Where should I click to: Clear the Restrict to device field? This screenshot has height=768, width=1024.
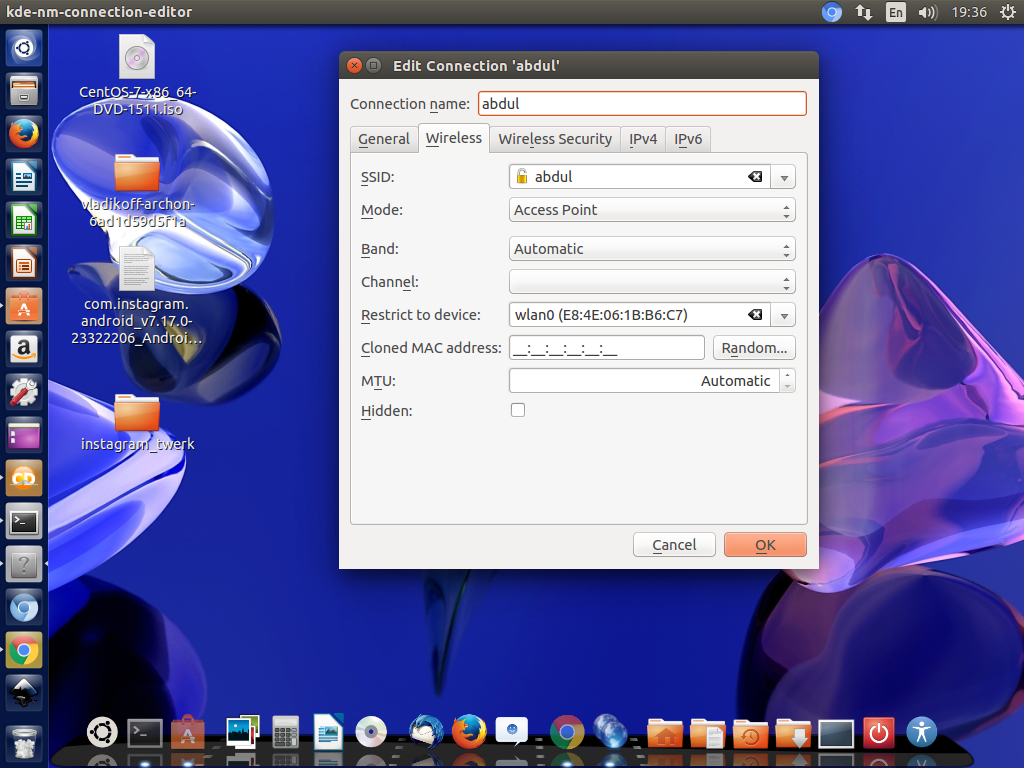click(x=755, y=315)
